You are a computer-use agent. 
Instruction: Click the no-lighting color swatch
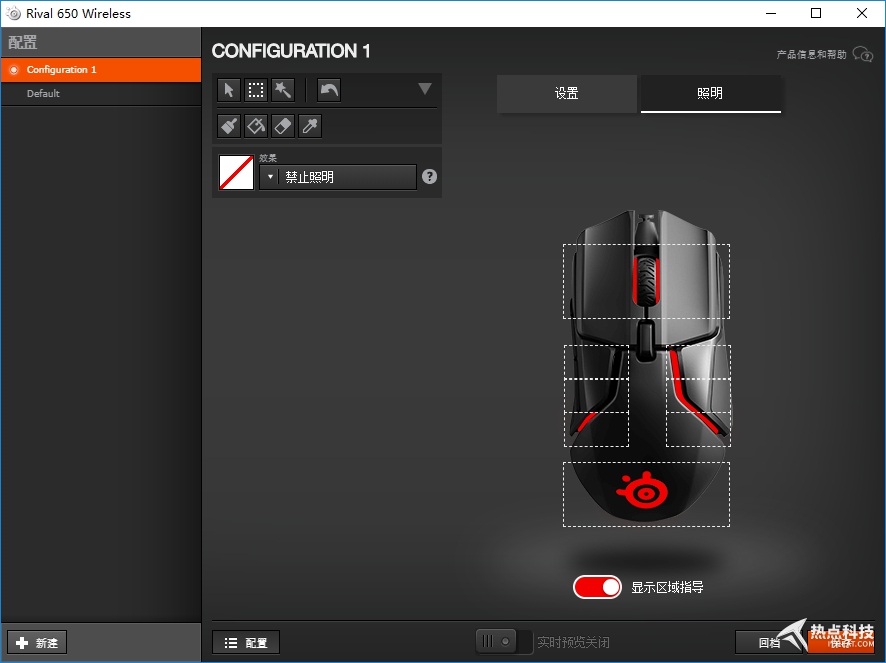coord(236,172)
